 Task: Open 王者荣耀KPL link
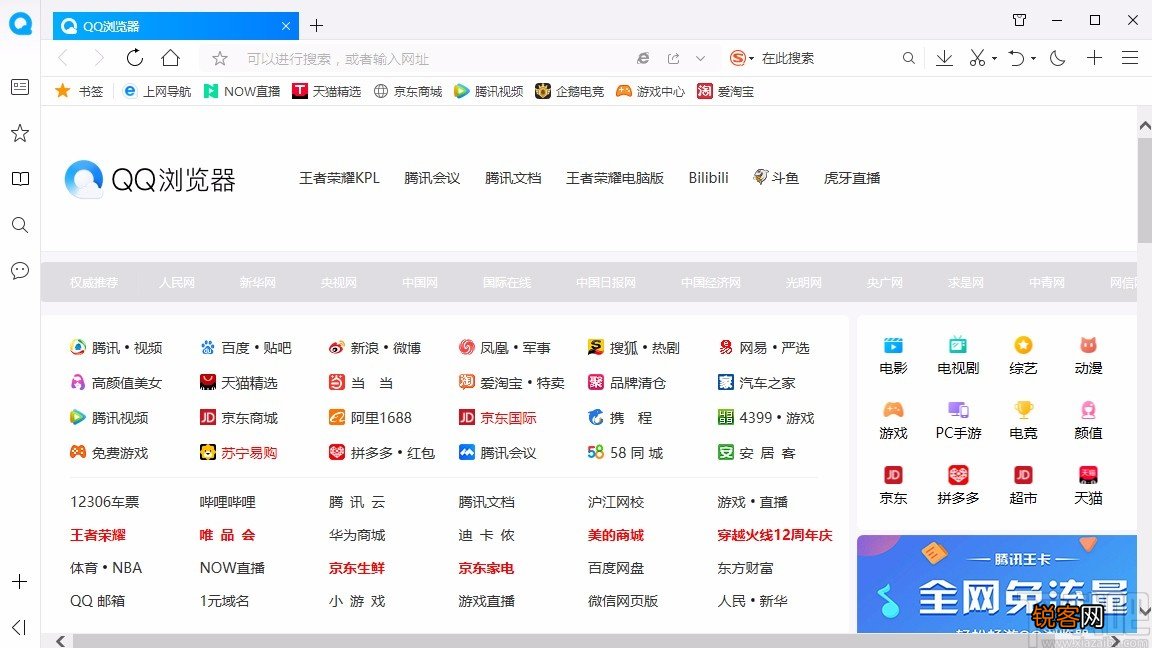(339, 178)
